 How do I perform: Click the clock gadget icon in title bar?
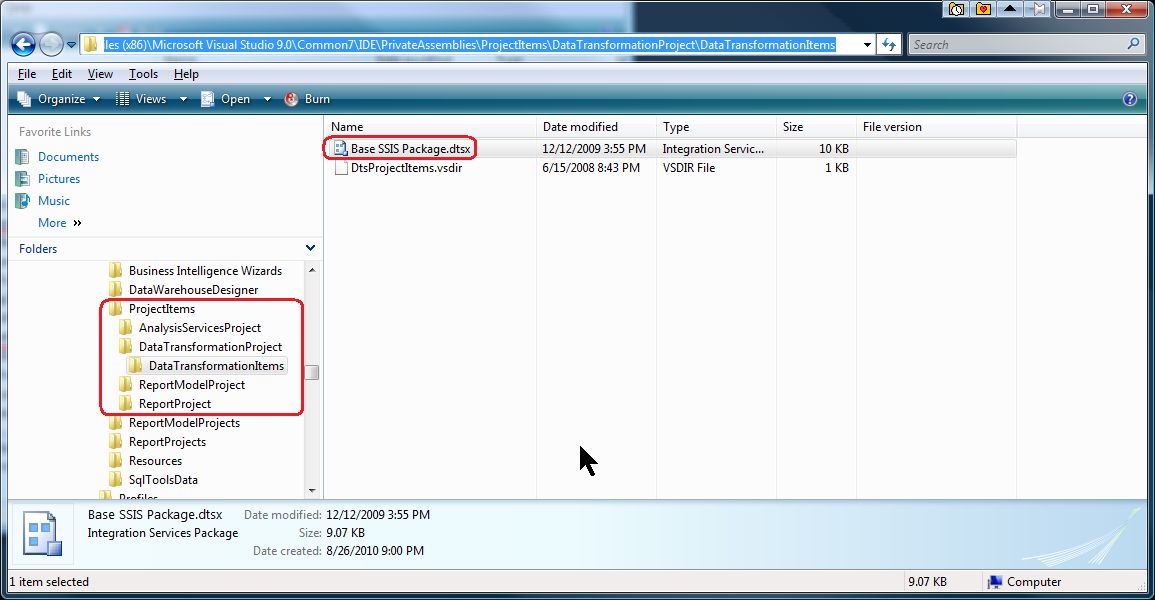coord(956,9)
